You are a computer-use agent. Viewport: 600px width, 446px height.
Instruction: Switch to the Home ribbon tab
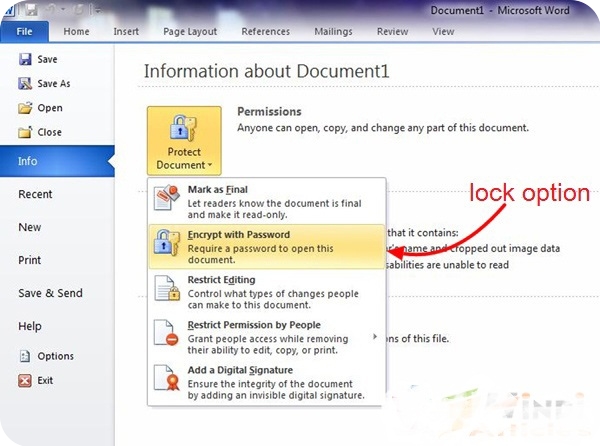[77, 32]
